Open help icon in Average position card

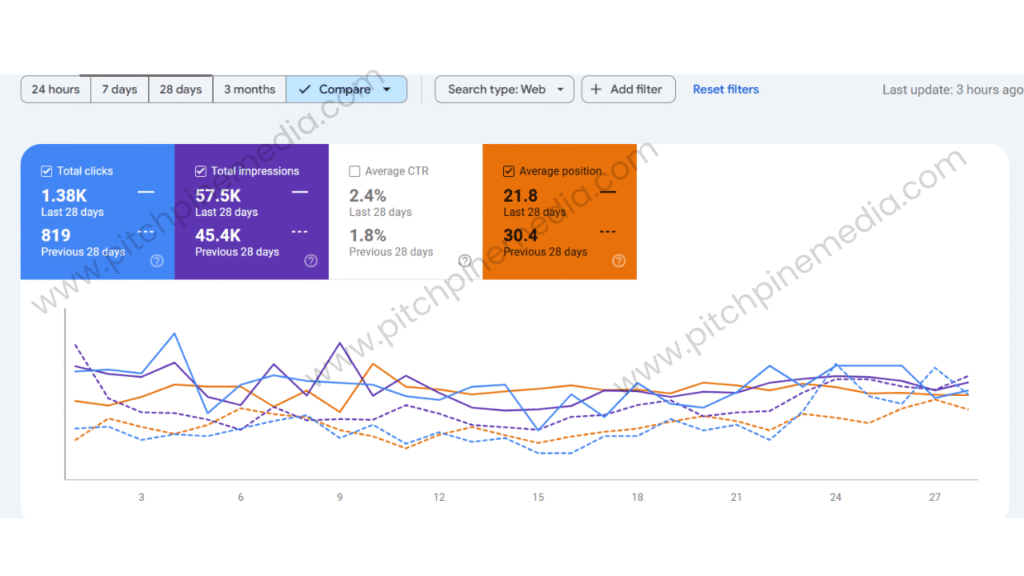(618, 261)
